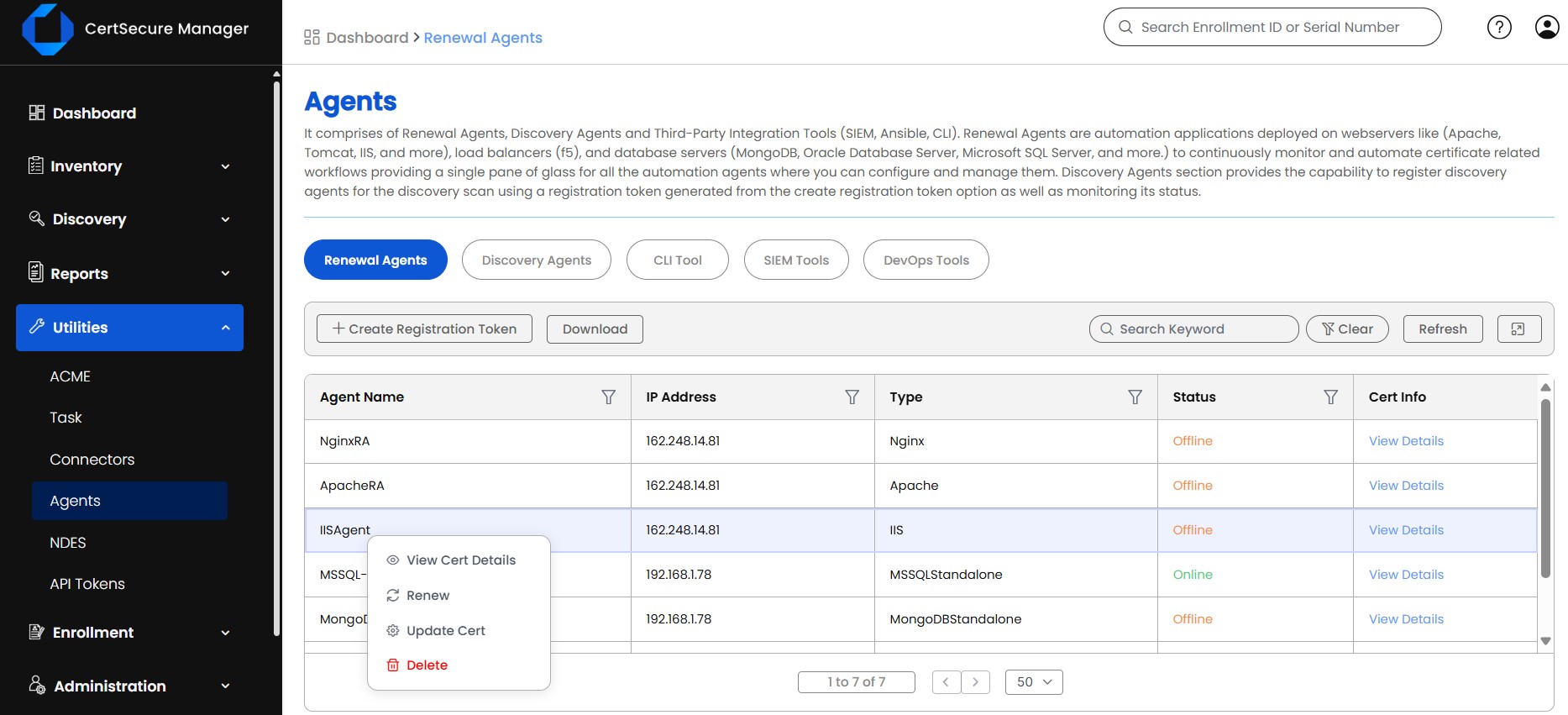
Task: Click the eye icon beside View Cert Details
Action: (x=392, y=560)
